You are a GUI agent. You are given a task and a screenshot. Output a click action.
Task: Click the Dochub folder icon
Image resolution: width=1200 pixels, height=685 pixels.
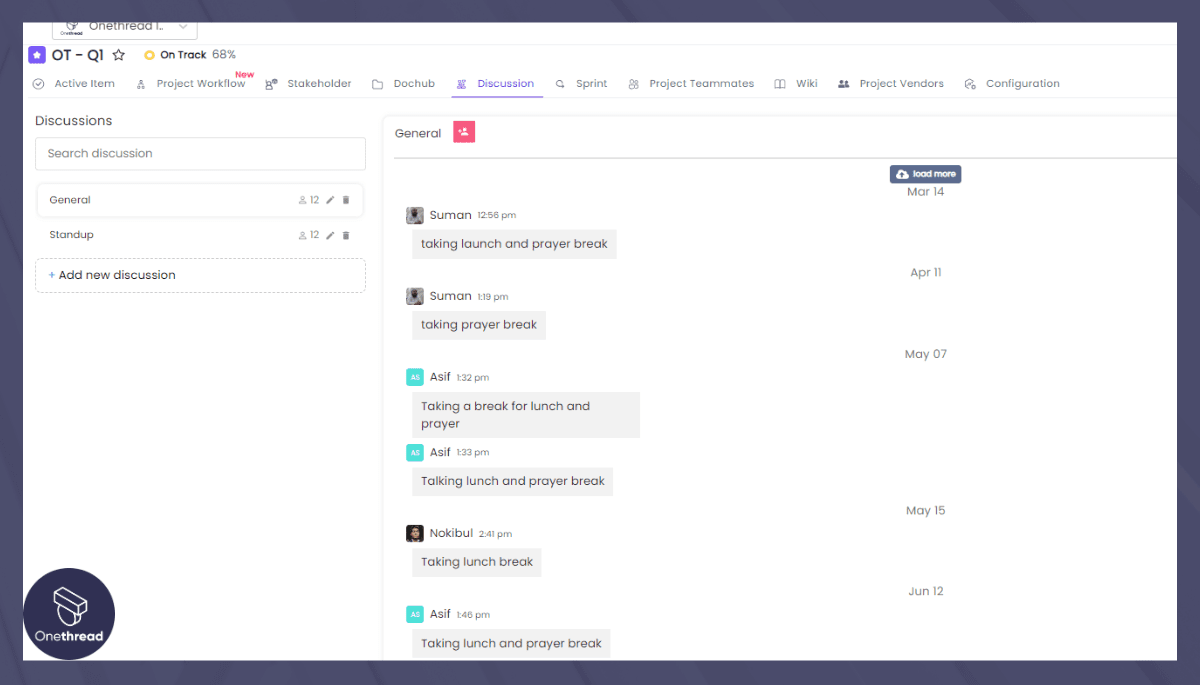coord(375,83)
